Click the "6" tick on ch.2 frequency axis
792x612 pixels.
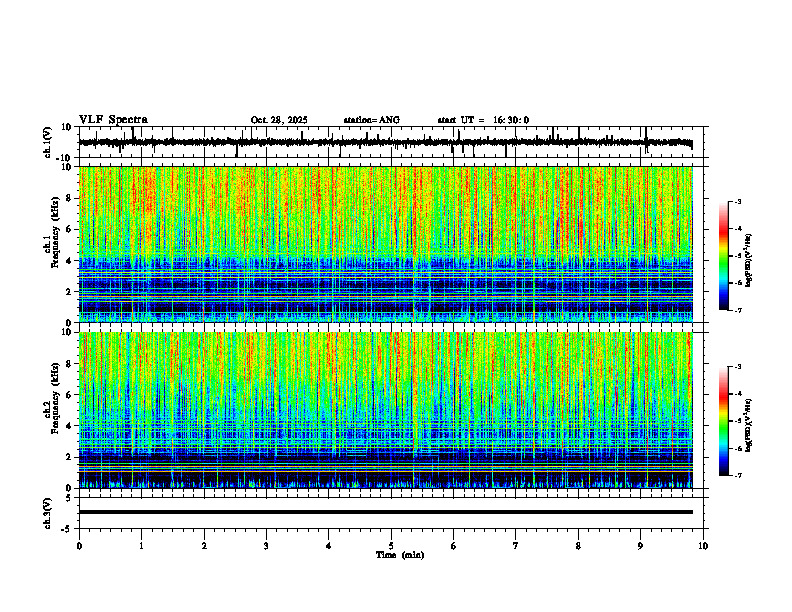(70, 395)
